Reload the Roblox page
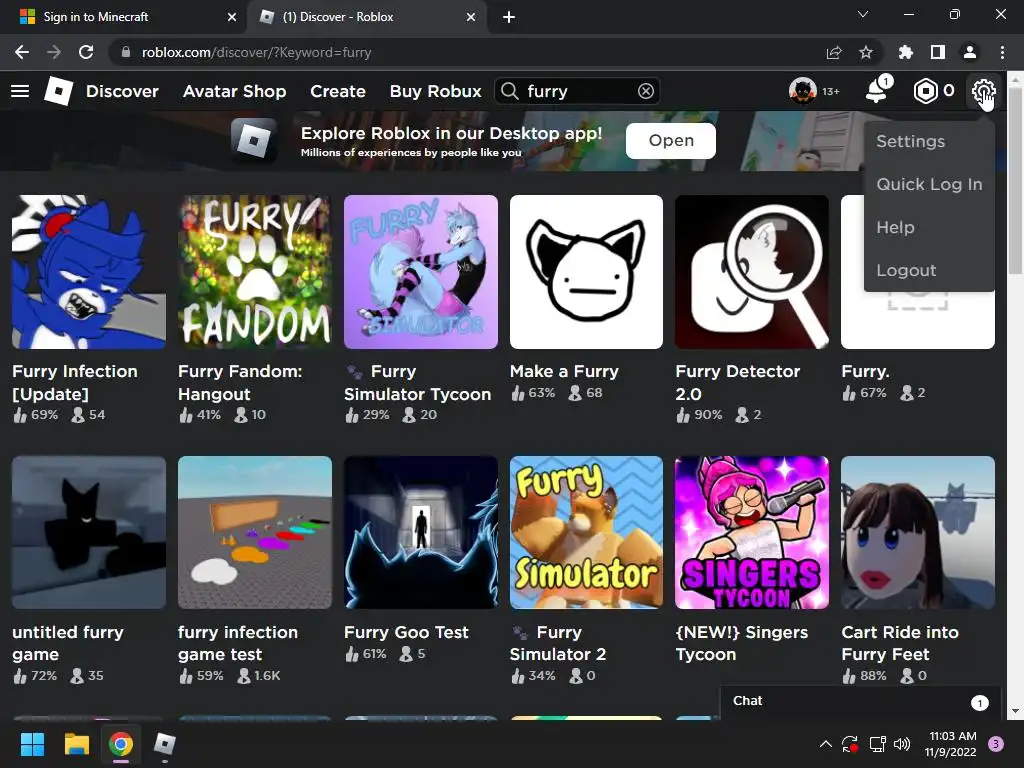1024x768 pixels. [86, 52]
